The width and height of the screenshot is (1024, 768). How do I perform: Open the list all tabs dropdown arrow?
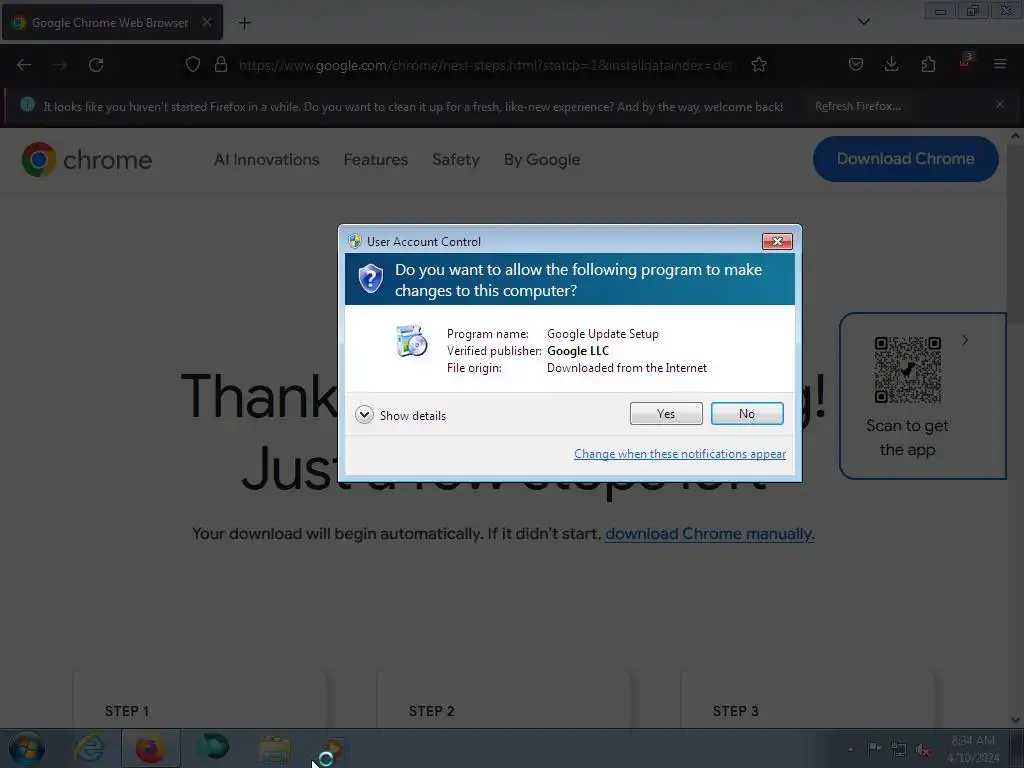(x=864, y=22)
